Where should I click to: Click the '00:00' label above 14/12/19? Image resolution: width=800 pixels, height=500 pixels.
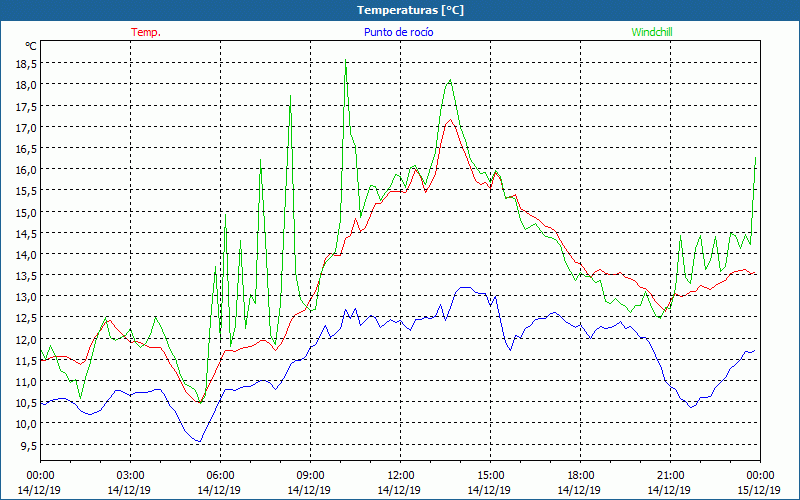(x=40, y=476)
